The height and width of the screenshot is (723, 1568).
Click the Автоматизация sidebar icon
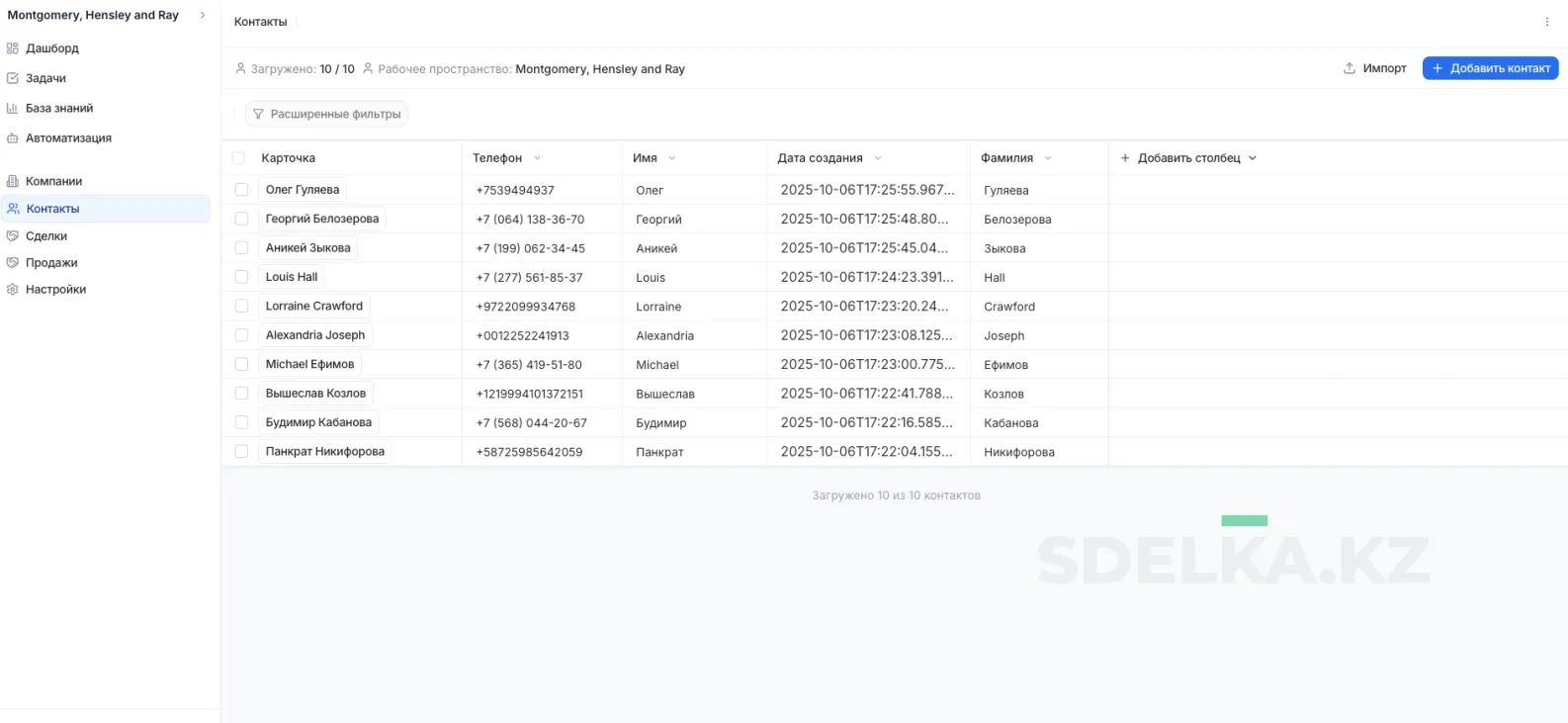click(13, 138)
